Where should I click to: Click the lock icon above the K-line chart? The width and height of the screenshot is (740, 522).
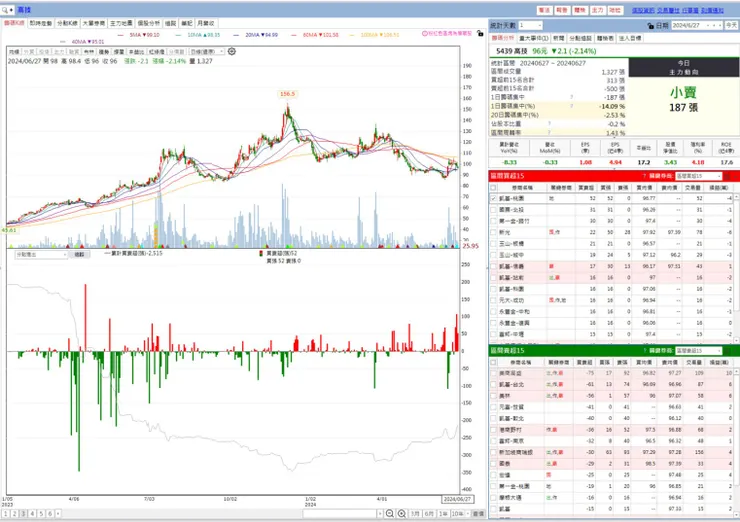480,34
